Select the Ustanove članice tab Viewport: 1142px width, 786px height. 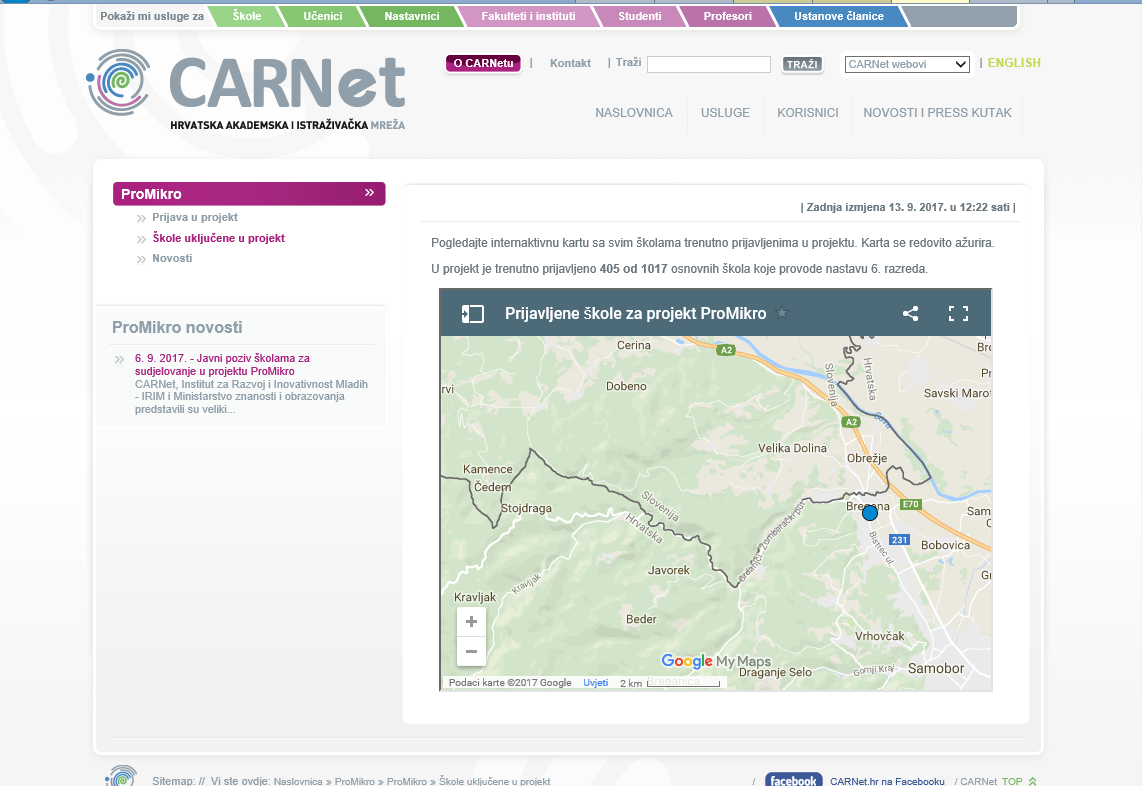(x=838, y=16)
